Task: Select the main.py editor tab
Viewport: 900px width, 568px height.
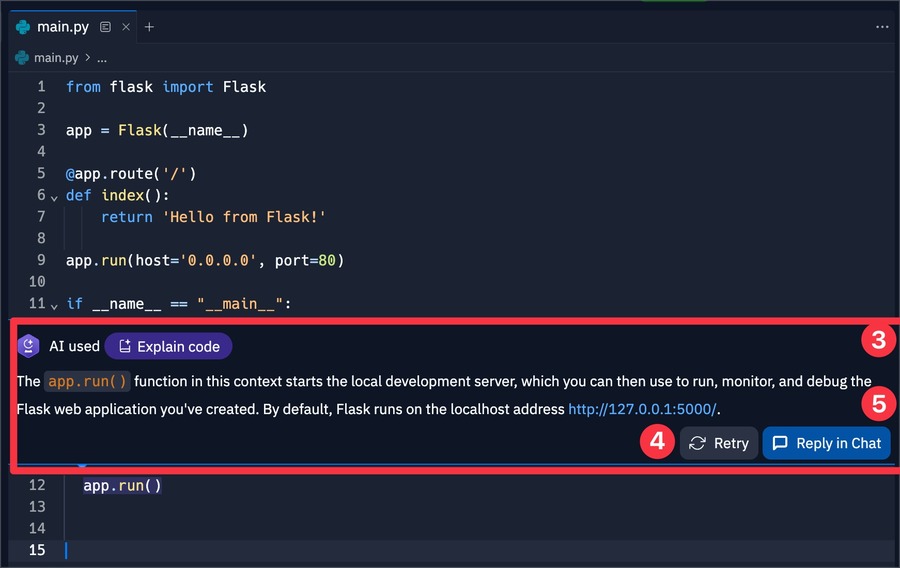Action: [63, 27]
